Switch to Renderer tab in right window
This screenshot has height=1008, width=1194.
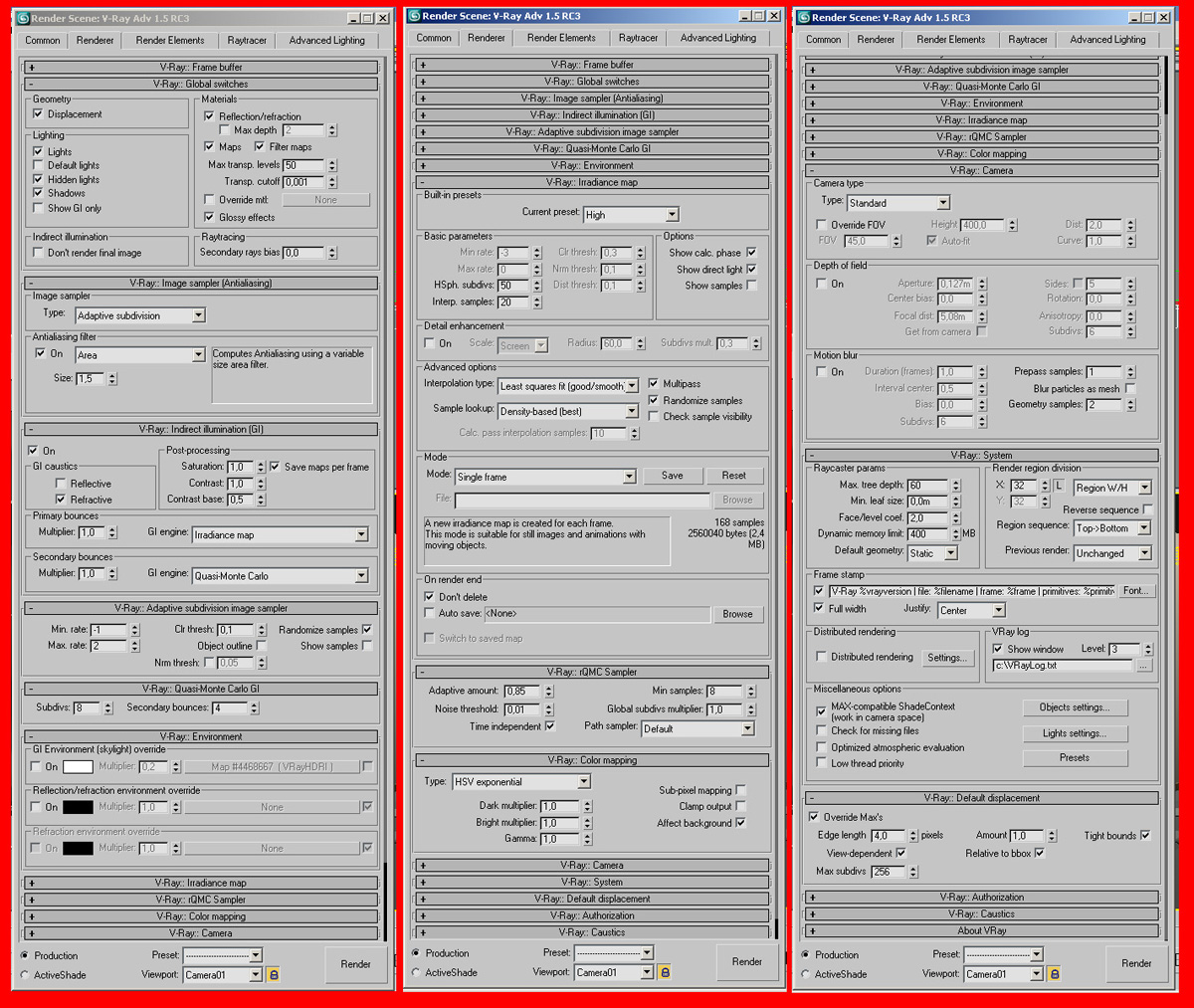[x=876, y=40]
